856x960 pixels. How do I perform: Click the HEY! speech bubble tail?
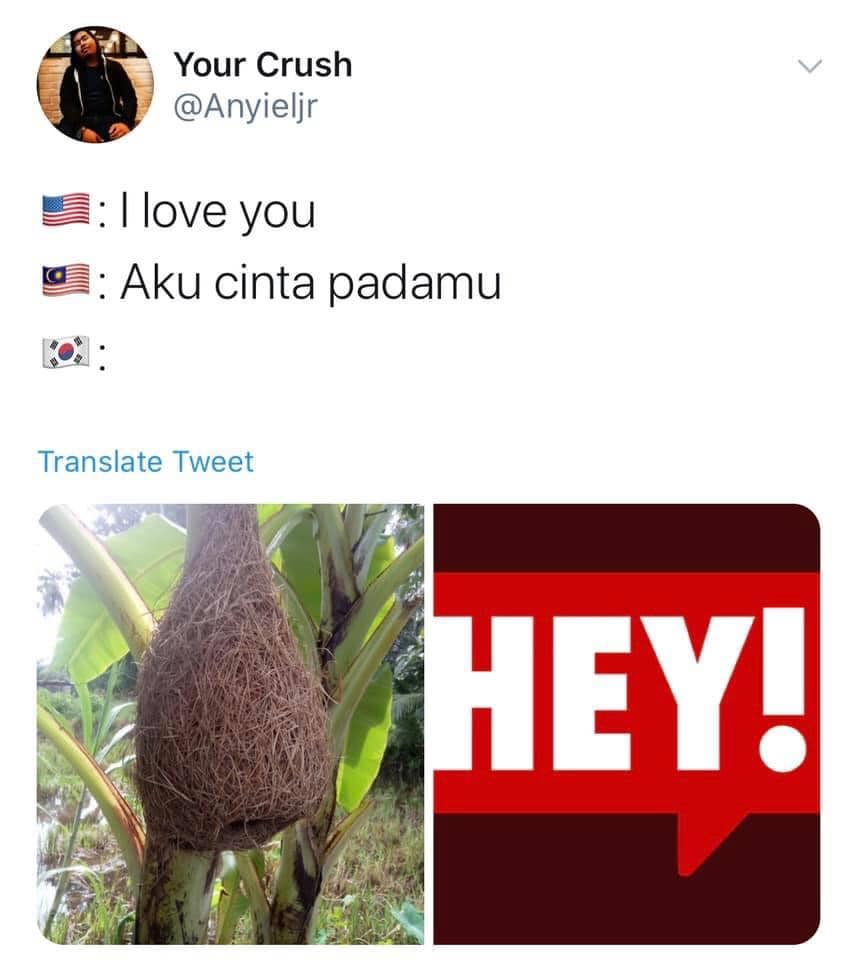(x=710, y=844)
